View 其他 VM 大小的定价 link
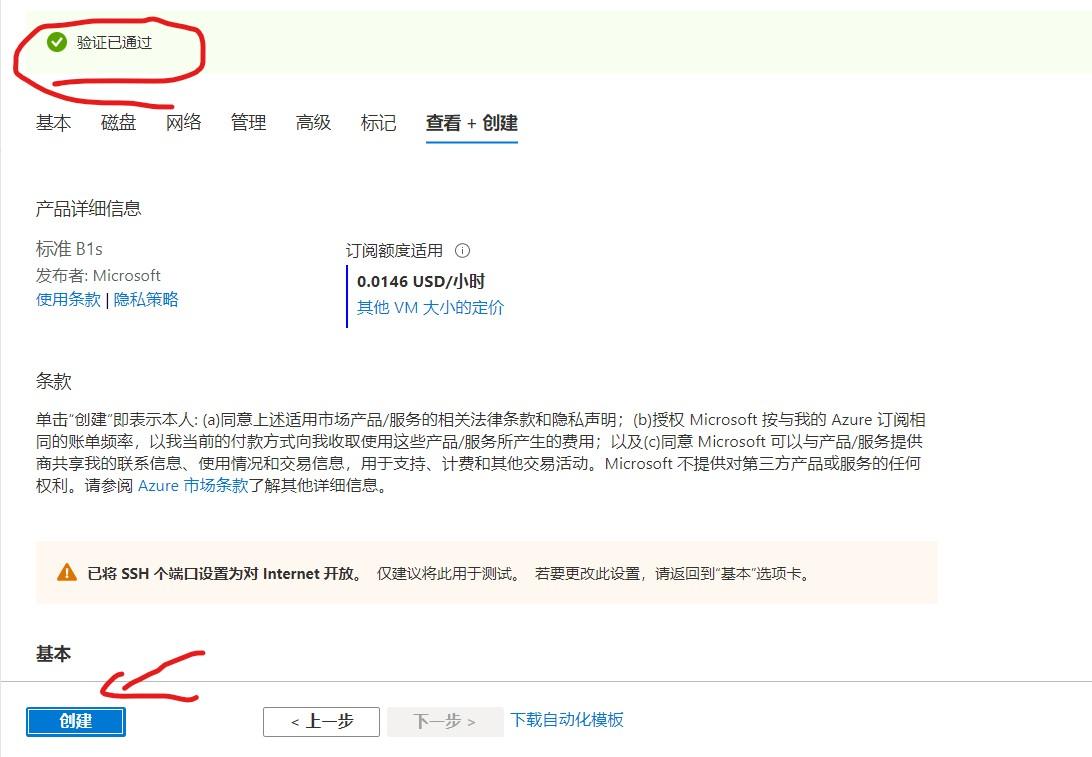 [430, 307]
